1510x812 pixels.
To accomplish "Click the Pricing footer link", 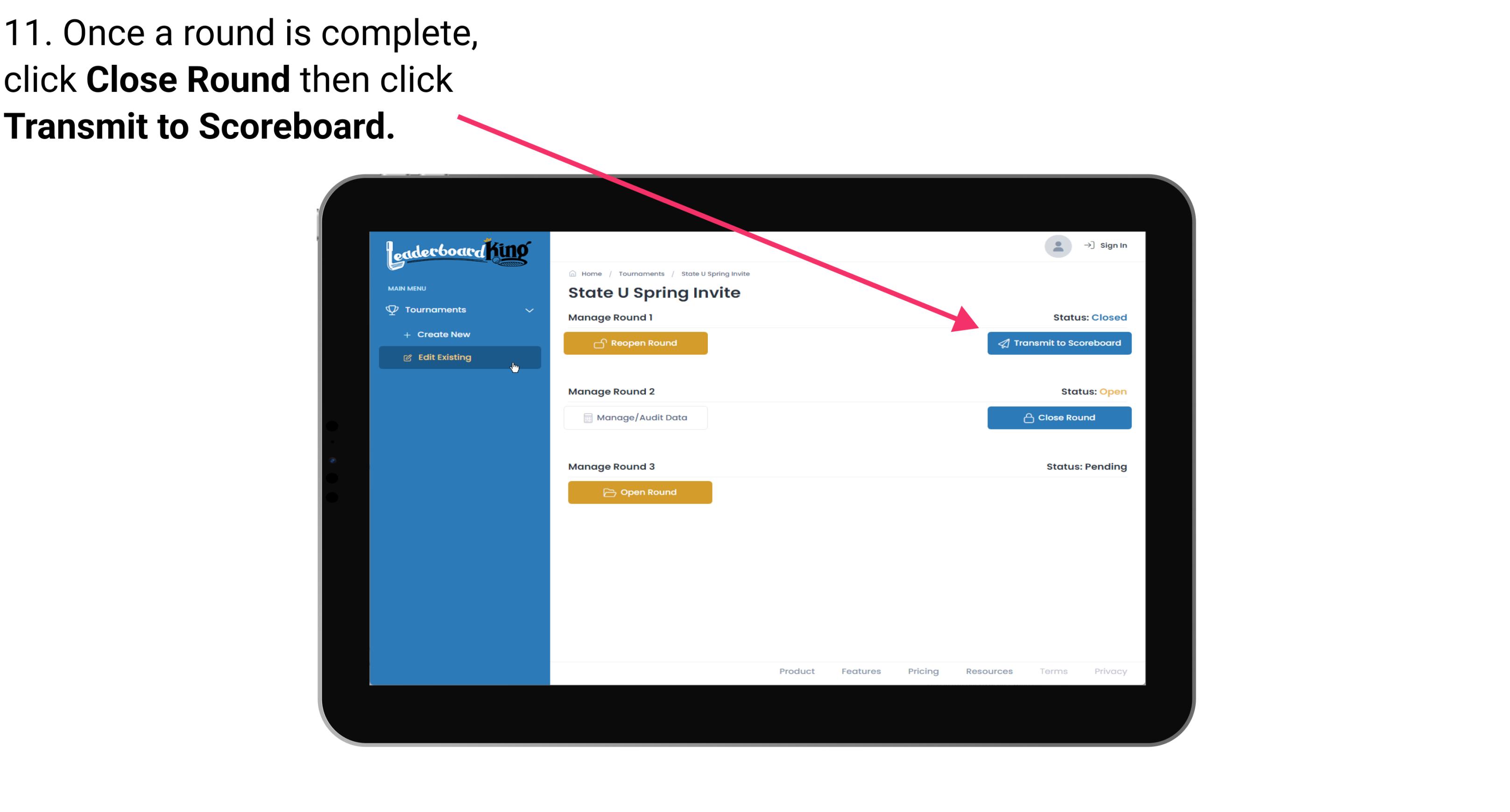I will [922, 671].
